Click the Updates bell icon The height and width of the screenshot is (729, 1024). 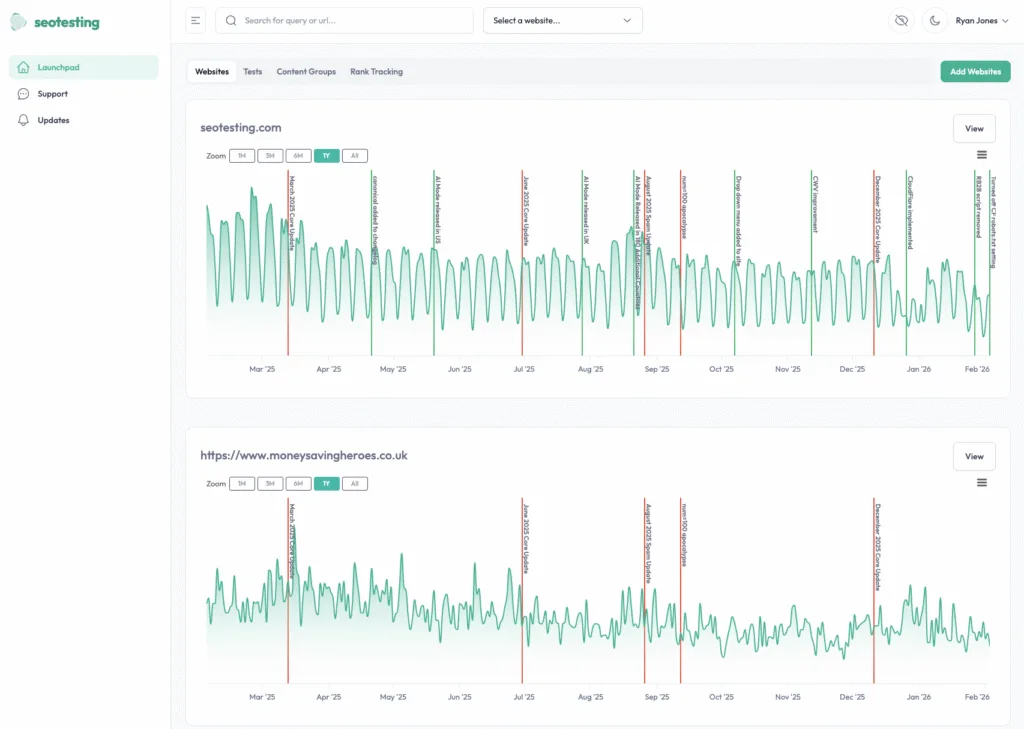[23, 120]
